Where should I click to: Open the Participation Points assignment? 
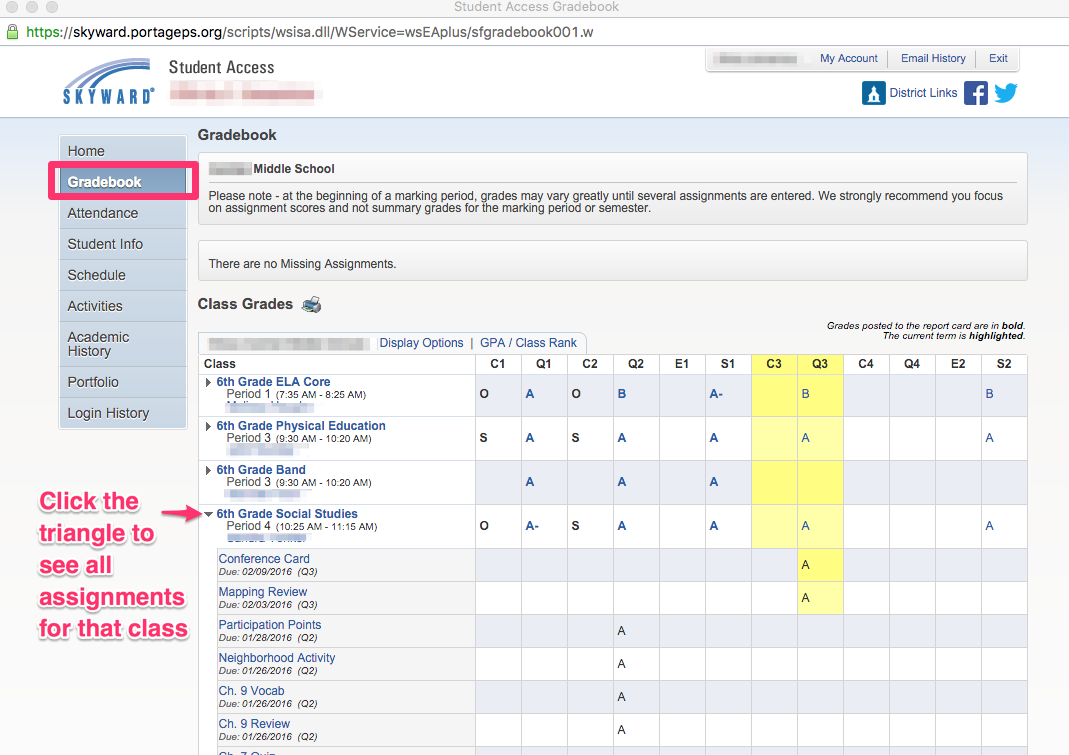click(269, 625)
